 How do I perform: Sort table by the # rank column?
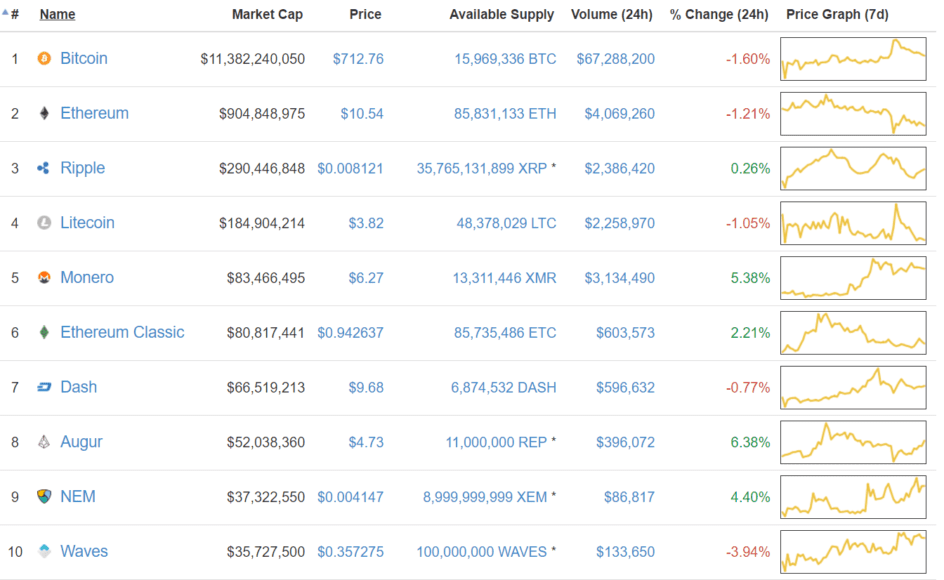(14, 14)
